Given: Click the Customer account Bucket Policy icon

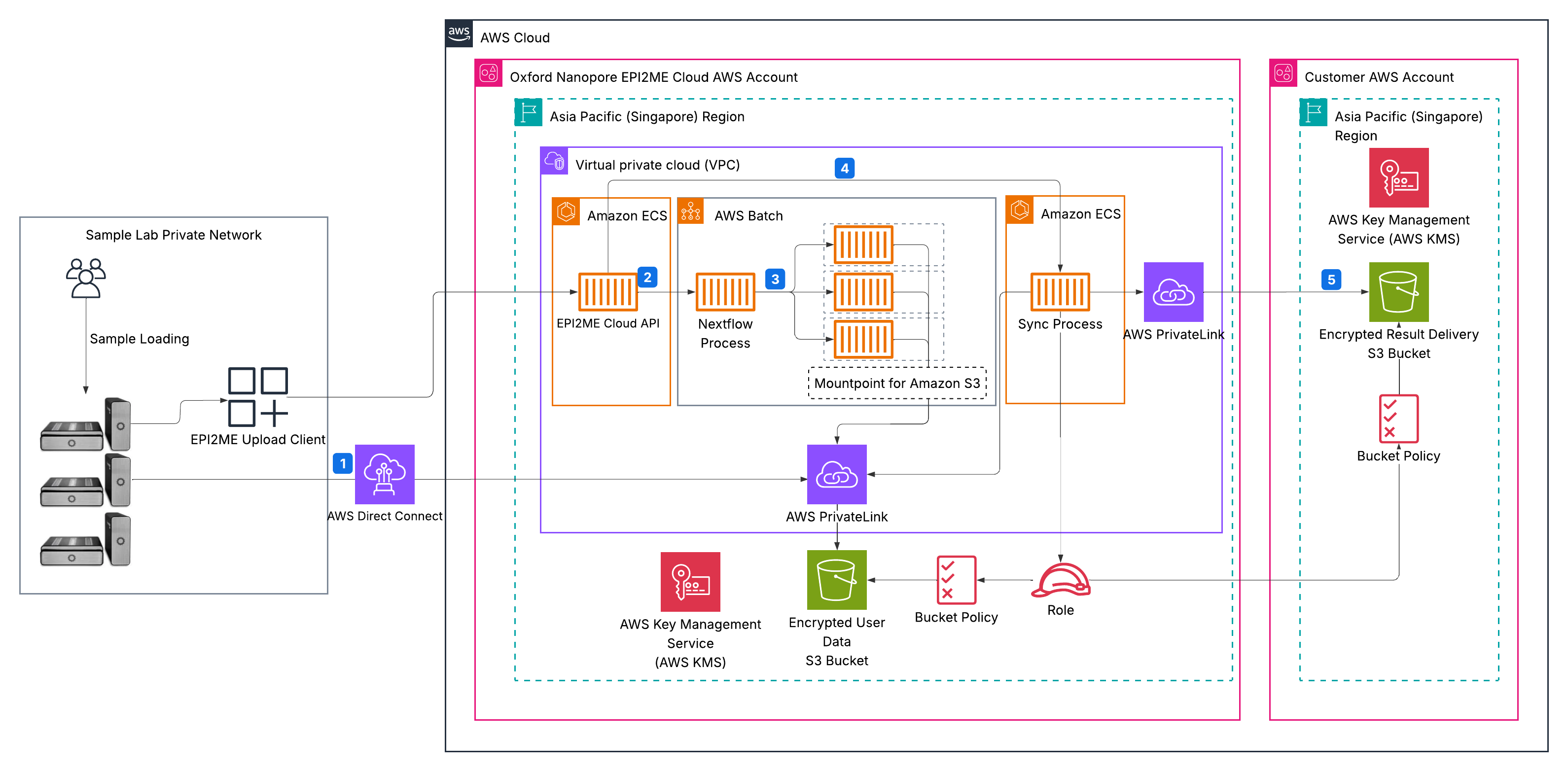Looking at the screenshot, I should point(1399,419).
